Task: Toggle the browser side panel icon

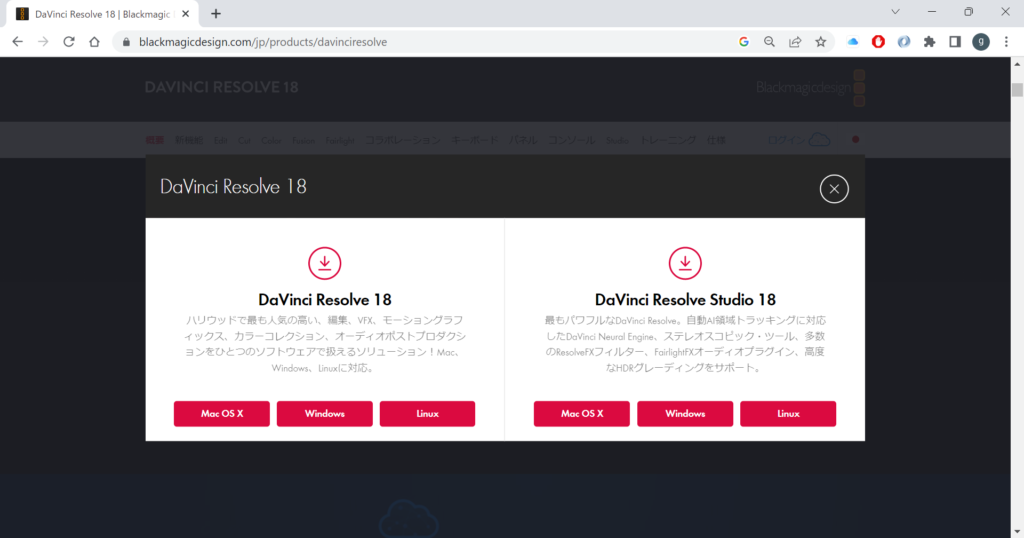Action: [x=955, y=42]
